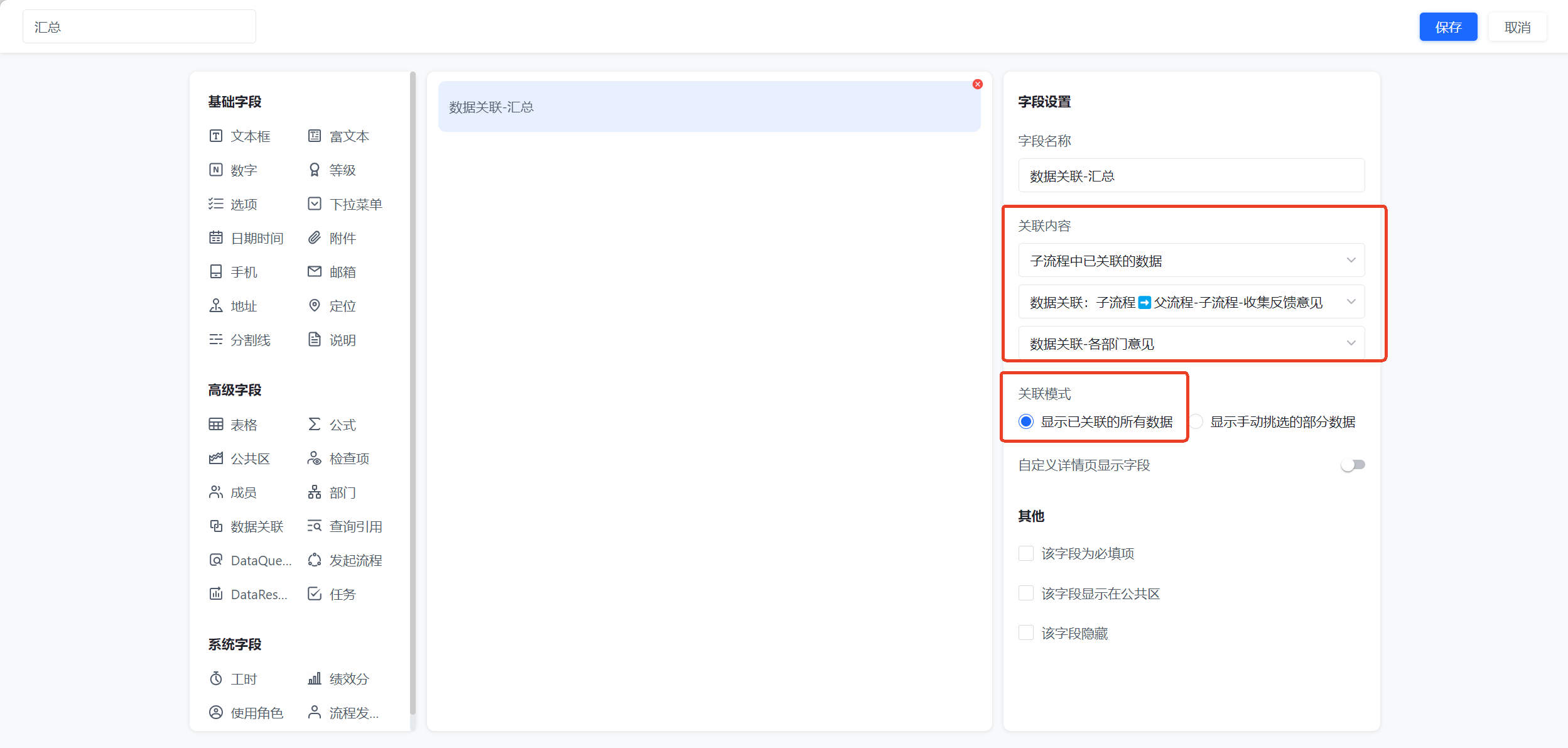Add a 富文本 rich text field
1568x748 pixels.
[339, 136]
